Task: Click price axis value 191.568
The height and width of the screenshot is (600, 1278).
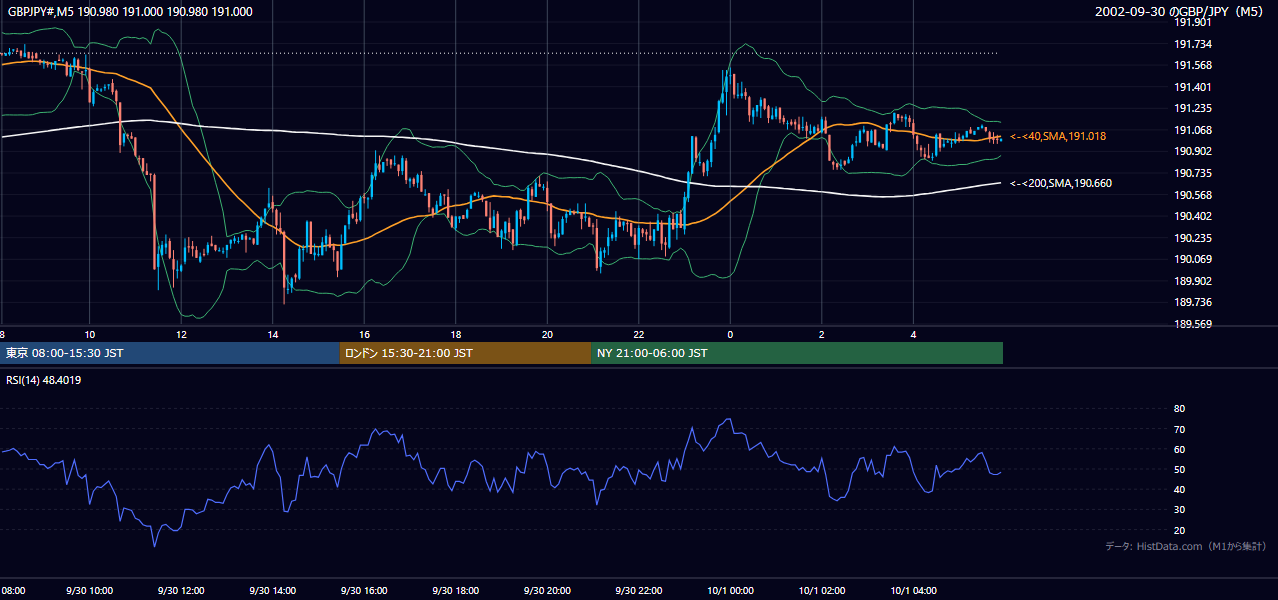Action: [1192, 66]
